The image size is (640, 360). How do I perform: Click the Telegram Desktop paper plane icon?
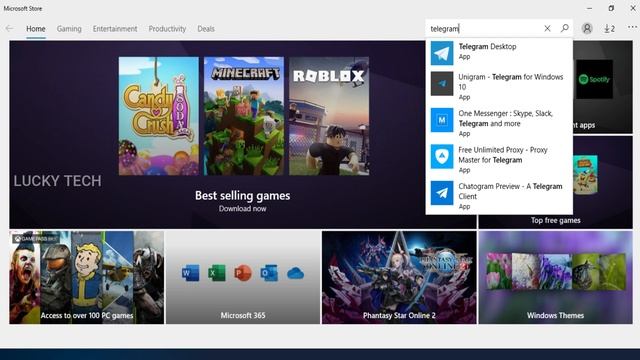point(442,53)
